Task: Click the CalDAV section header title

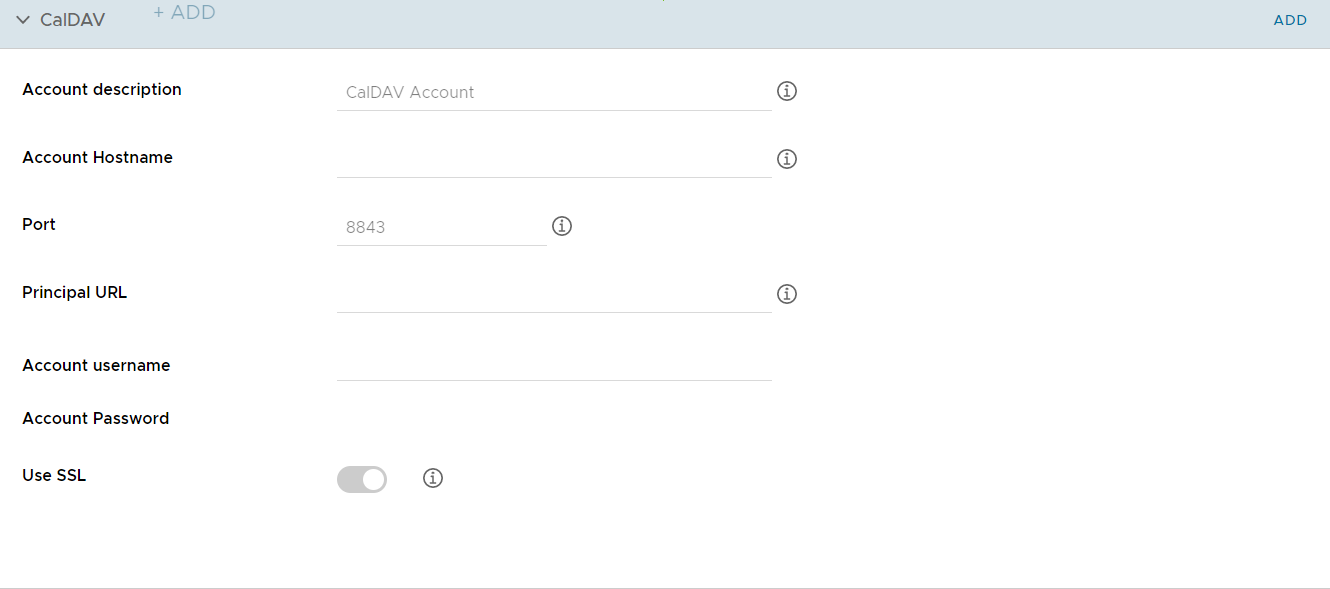Action: click(72, 20)
